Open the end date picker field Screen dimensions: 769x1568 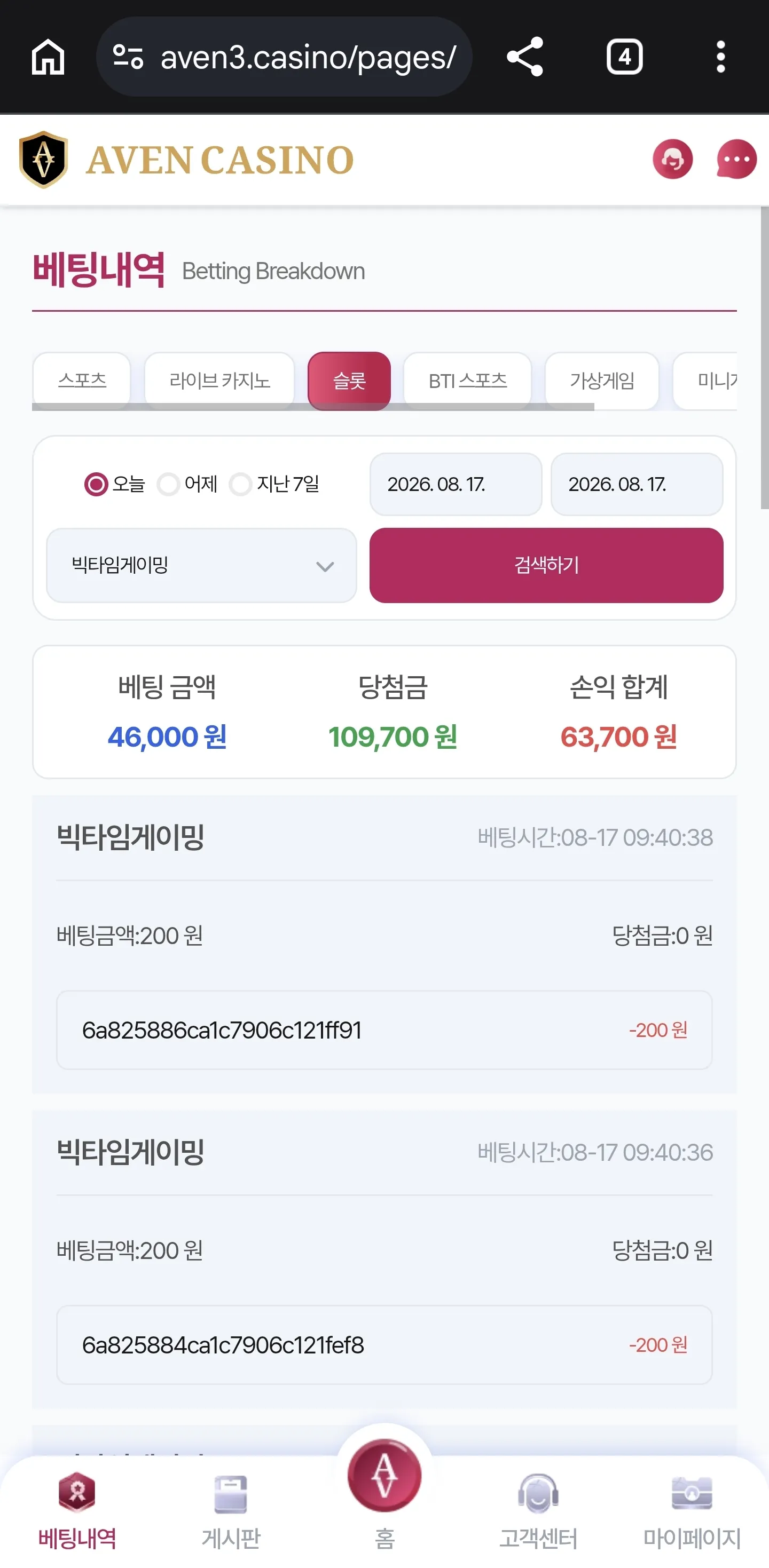(x=637, y=484)
